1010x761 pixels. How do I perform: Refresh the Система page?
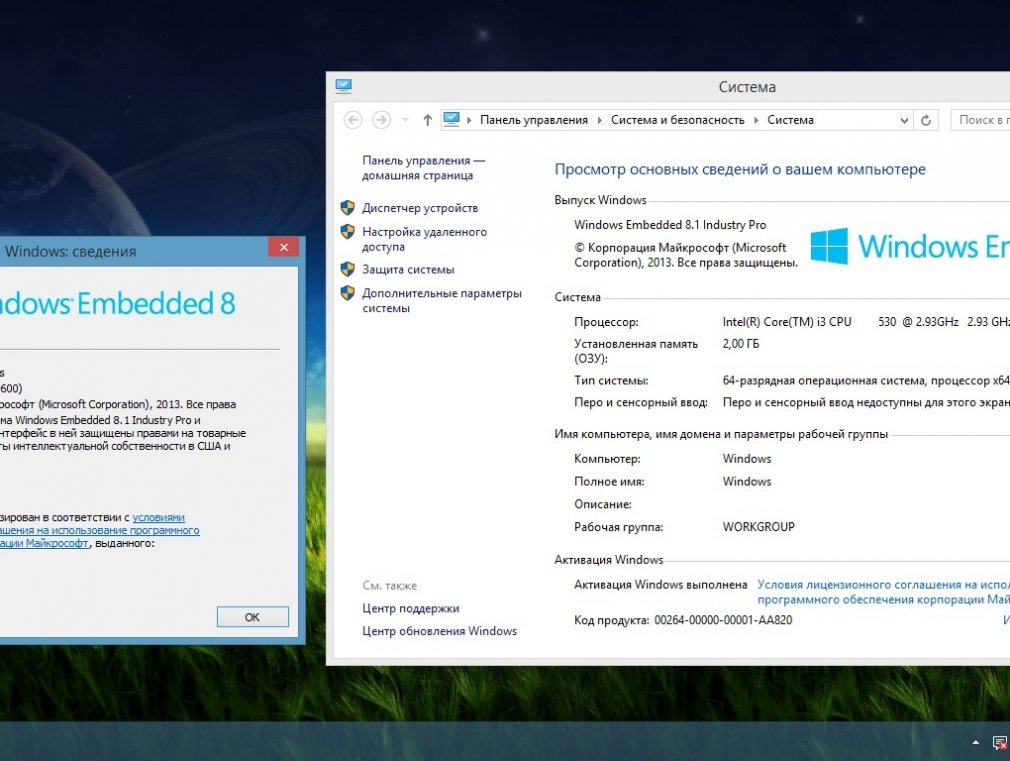(x=926, y=120)
